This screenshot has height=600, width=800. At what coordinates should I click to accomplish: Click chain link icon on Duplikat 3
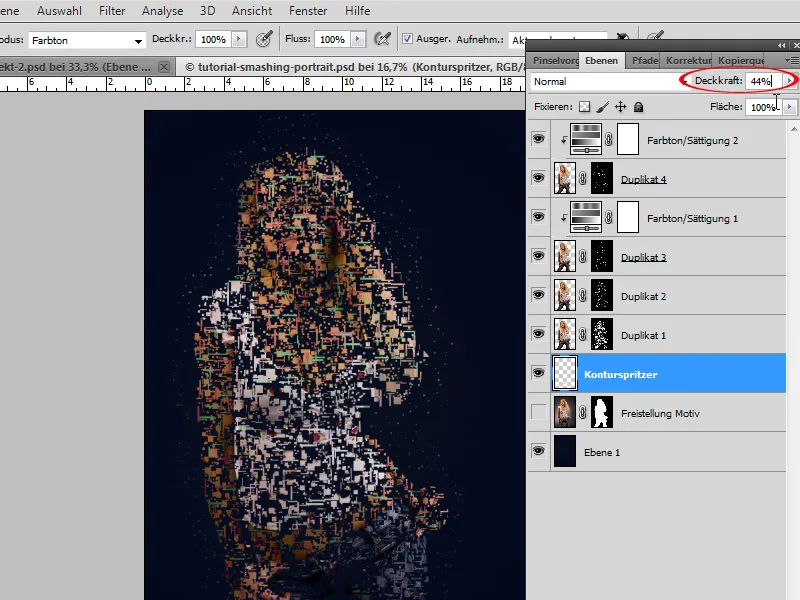583,257
